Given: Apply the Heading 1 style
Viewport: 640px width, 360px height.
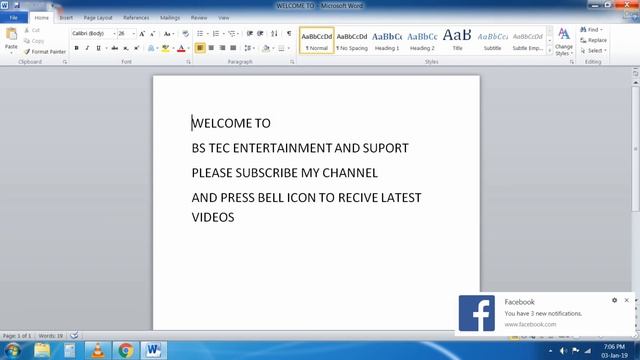Looking at the screenshot, I should [x=387, y=40].
